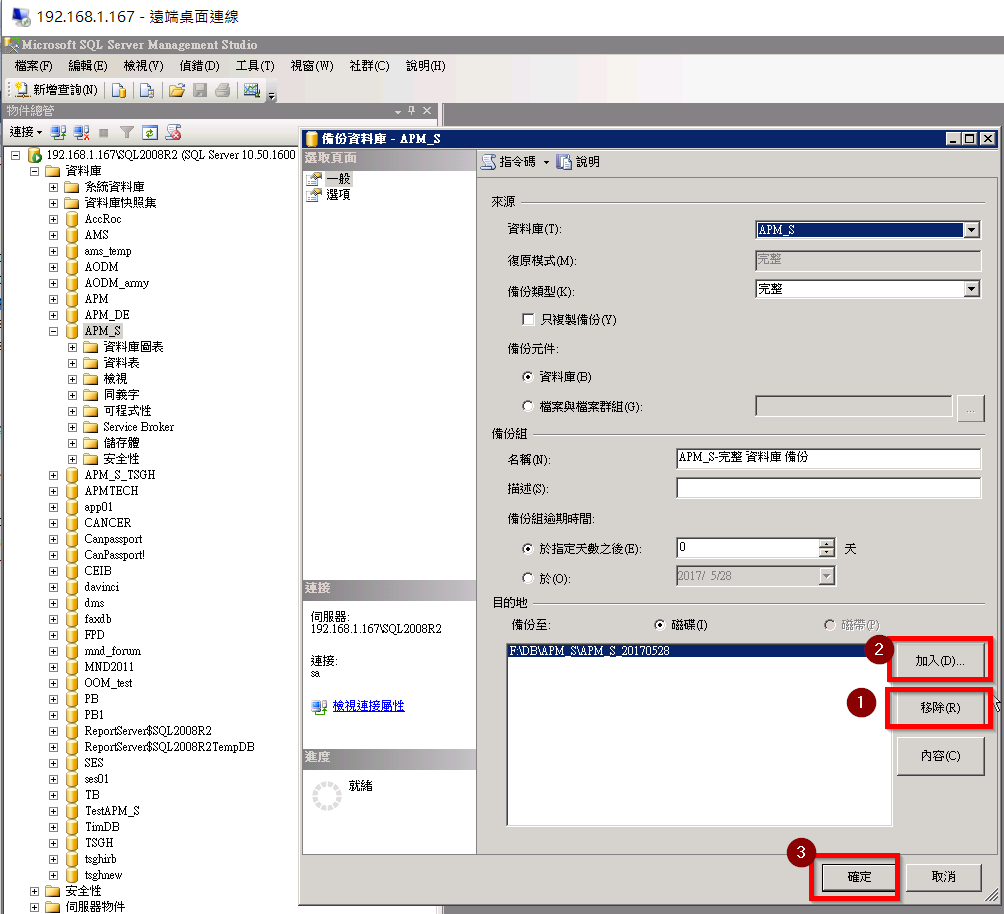Open the 備份類型(K) combo box
Screen dimensions: 1004x914
pyautogui.click(x=868, y=289)
